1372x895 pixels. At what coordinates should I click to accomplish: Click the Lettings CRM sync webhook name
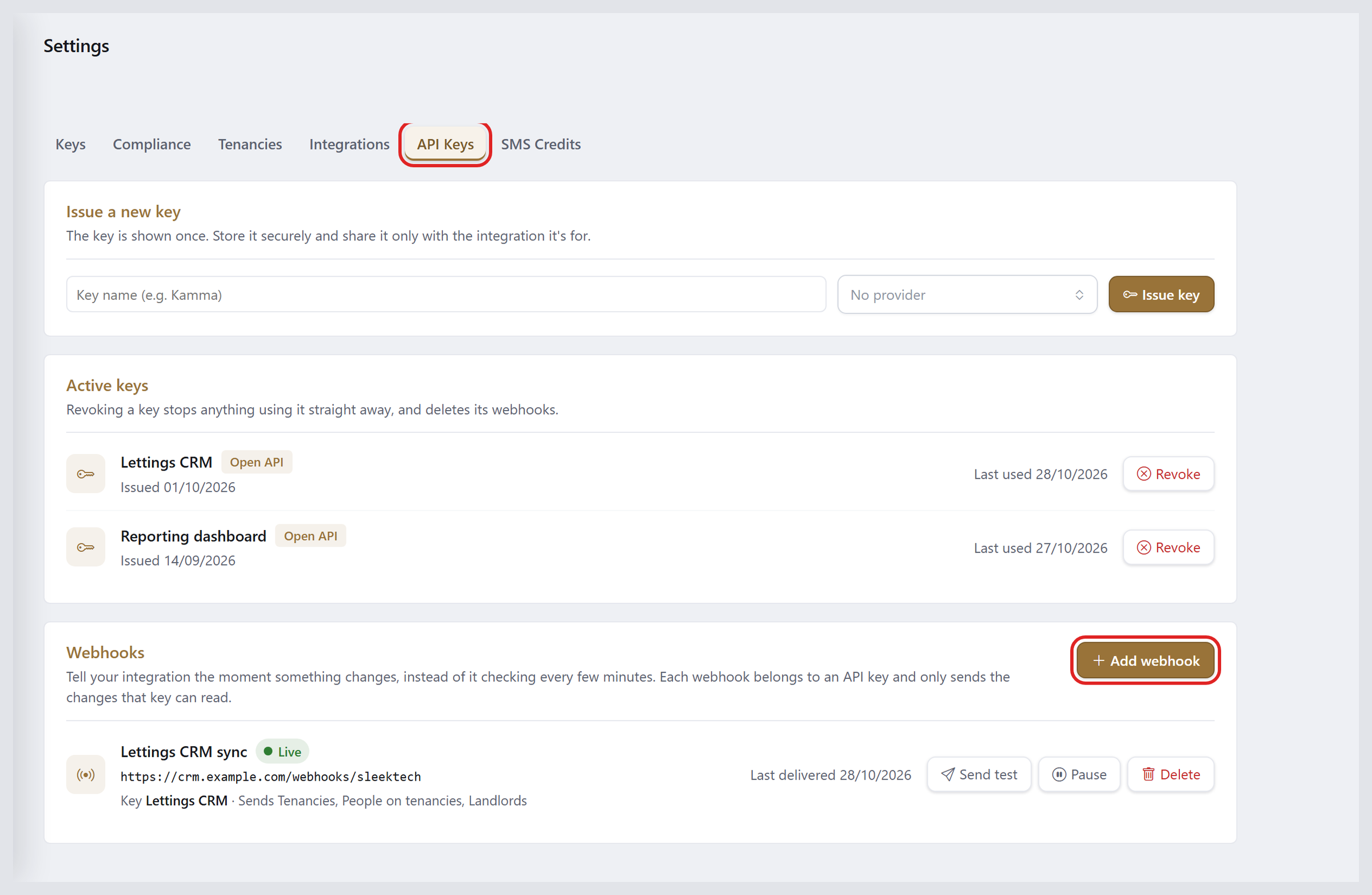[x=184, y=751]
